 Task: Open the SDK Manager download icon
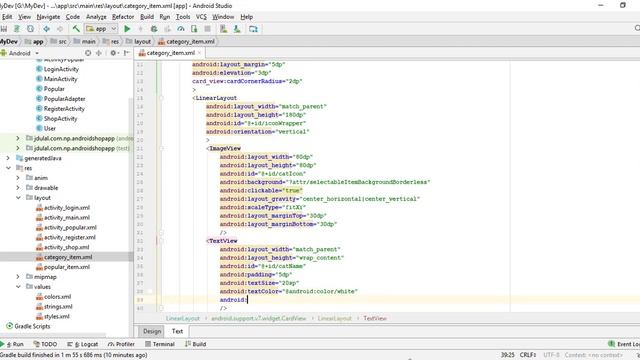point(237,29)
